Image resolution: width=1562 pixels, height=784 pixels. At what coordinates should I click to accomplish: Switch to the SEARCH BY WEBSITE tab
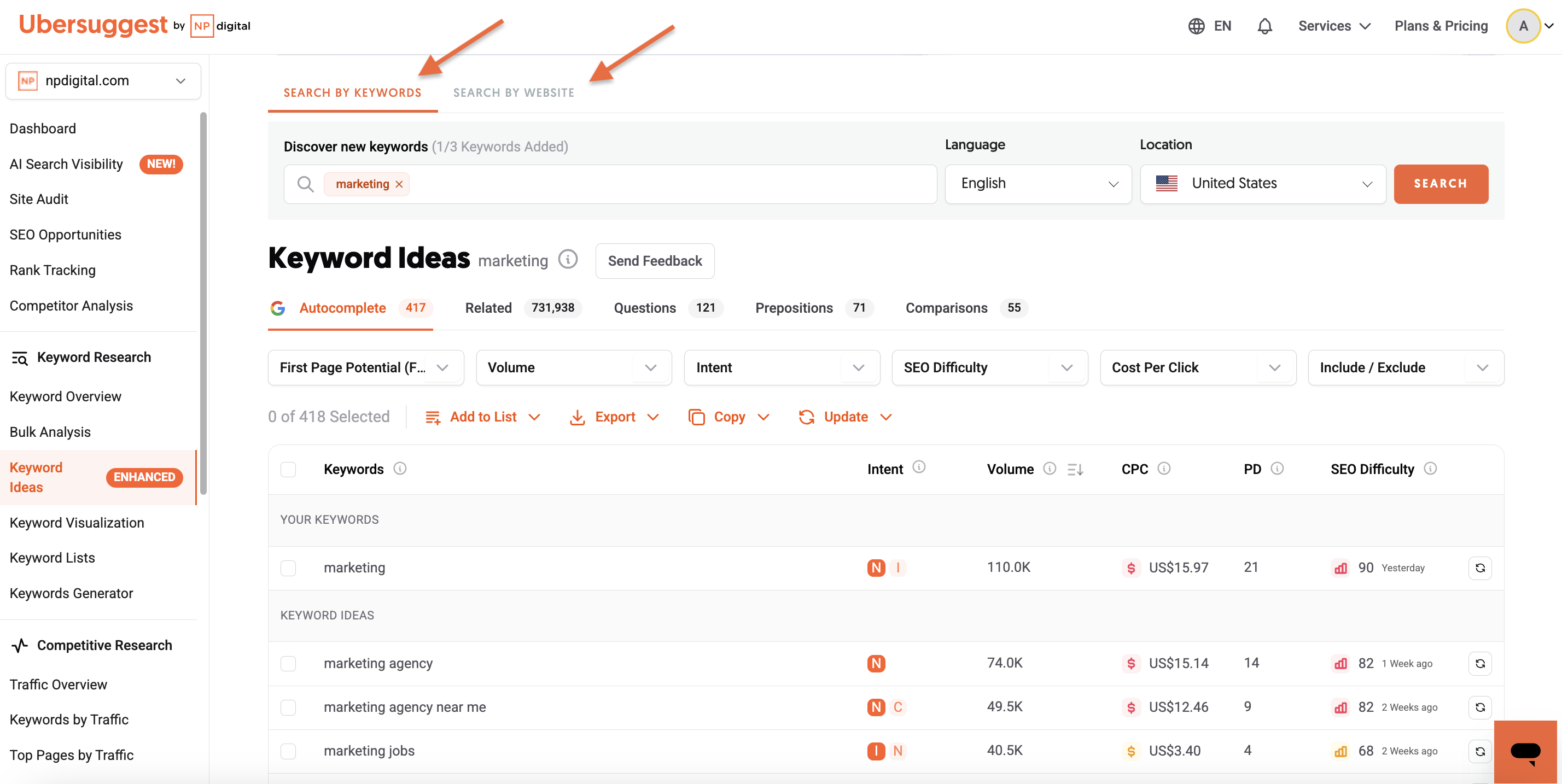tap(513, 92)
